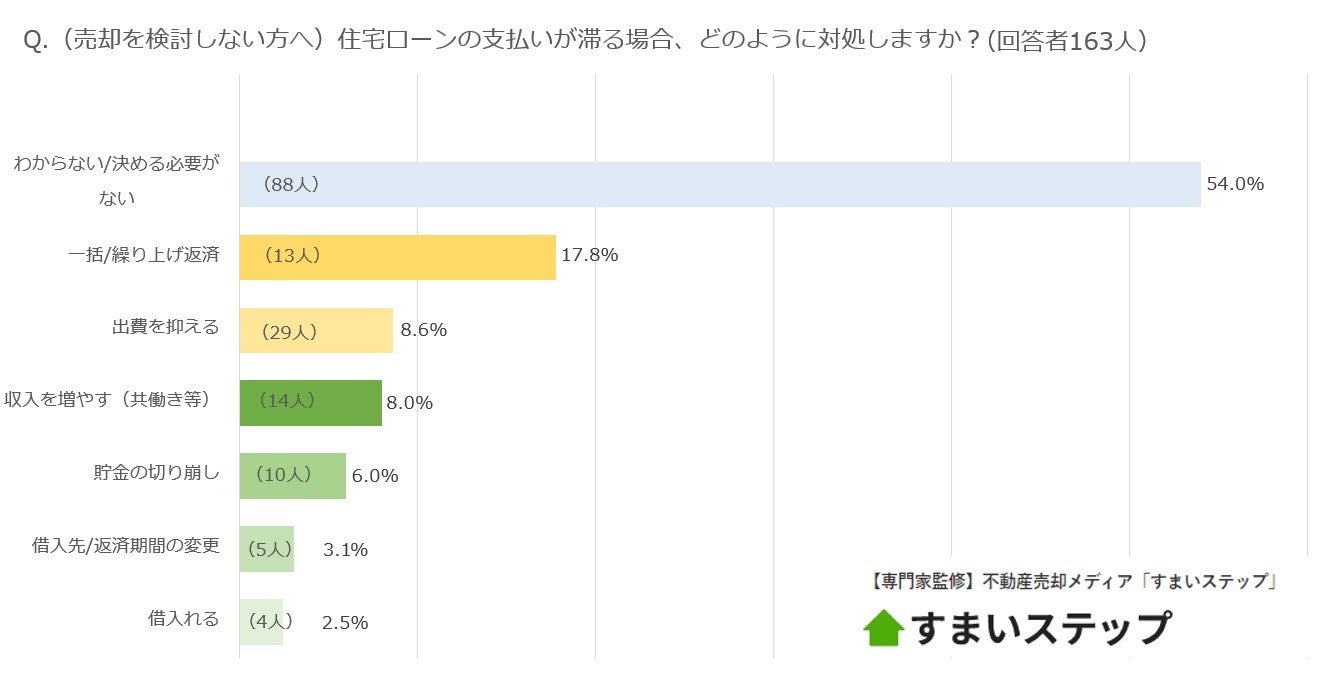Click the dark green 14人 bar

[x=310, y=403]
